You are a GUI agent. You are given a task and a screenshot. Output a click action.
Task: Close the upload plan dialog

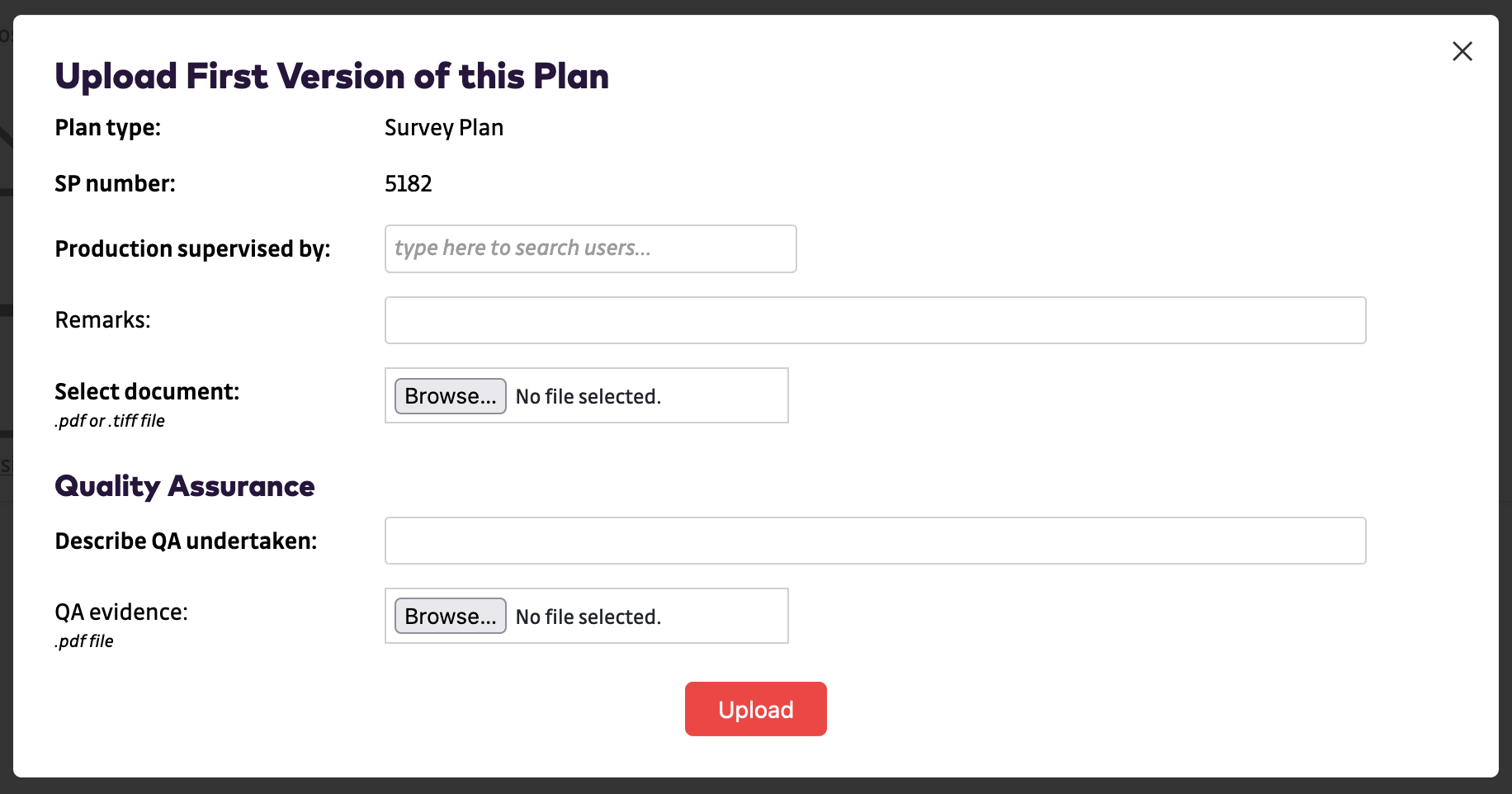1462,51
